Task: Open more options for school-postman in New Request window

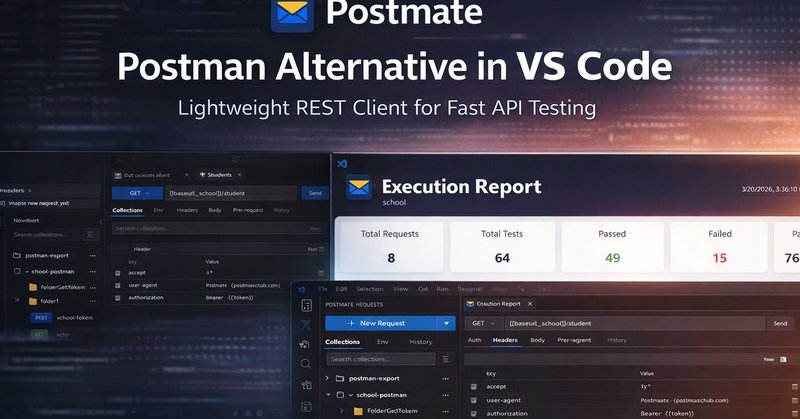Action: 445,395
